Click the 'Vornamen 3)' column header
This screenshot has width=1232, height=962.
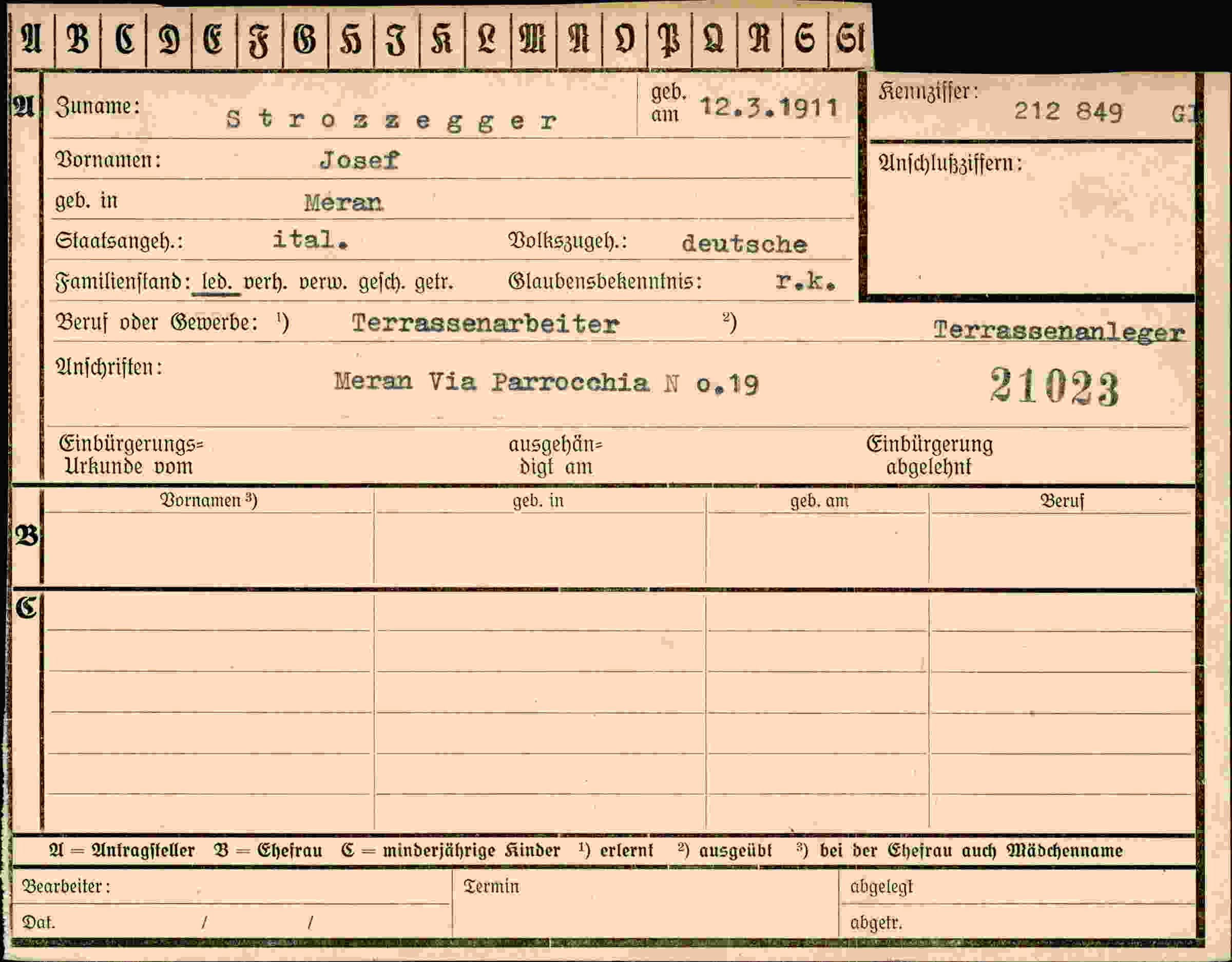pos(209,501)
